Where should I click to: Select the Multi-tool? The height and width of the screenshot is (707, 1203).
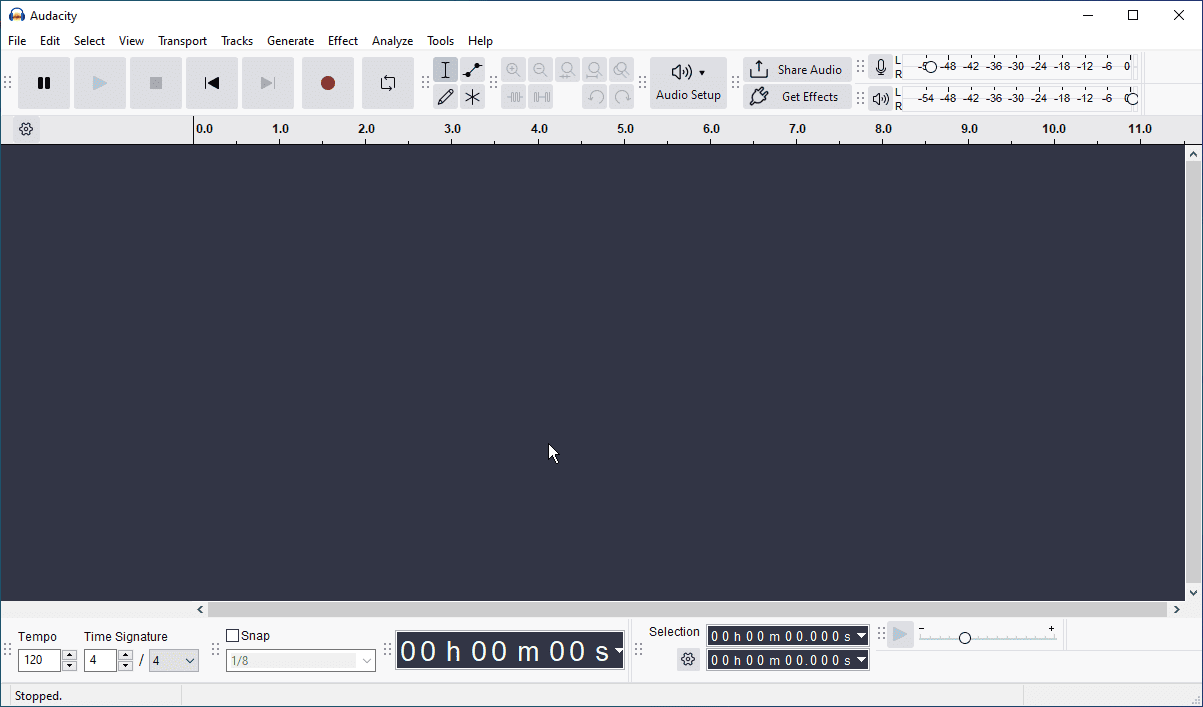click(471, 96)
